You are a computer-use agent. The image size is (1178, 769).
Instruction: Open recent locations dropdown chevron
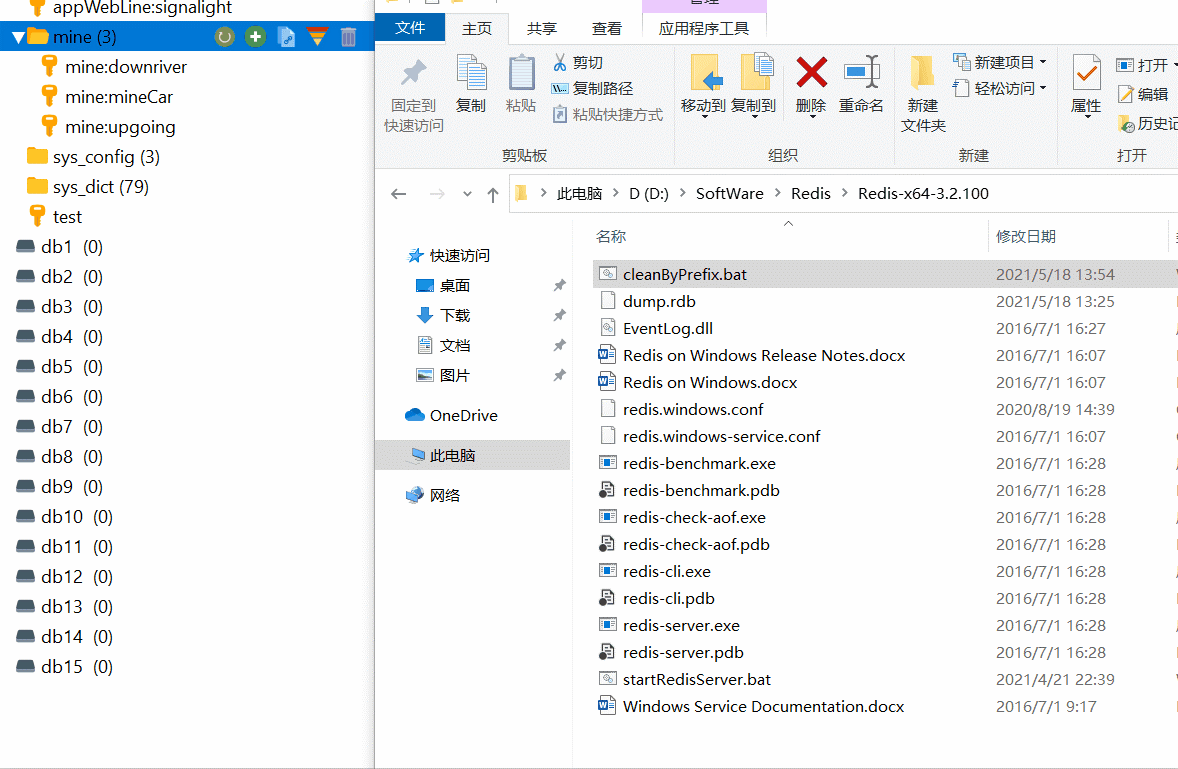pos(467,194)
